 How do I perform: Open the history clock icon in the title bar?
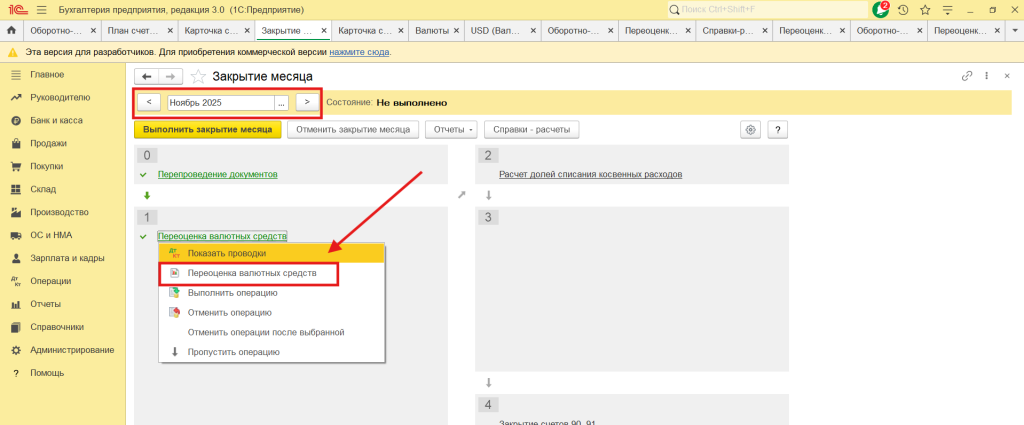click(903, 10)
